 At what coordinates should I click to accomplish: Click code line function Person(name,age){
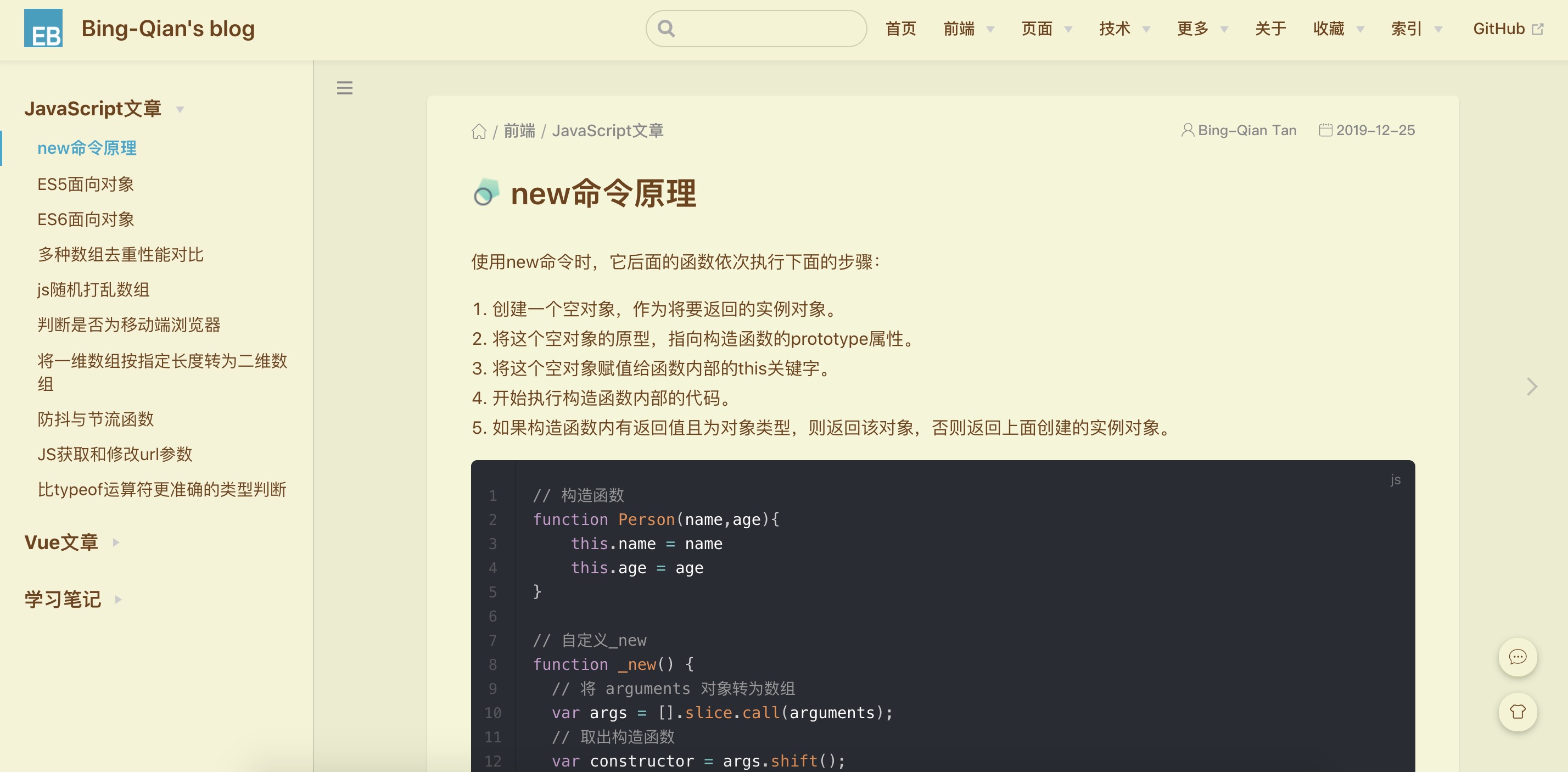pyautogui.click(x=656, y=519)
